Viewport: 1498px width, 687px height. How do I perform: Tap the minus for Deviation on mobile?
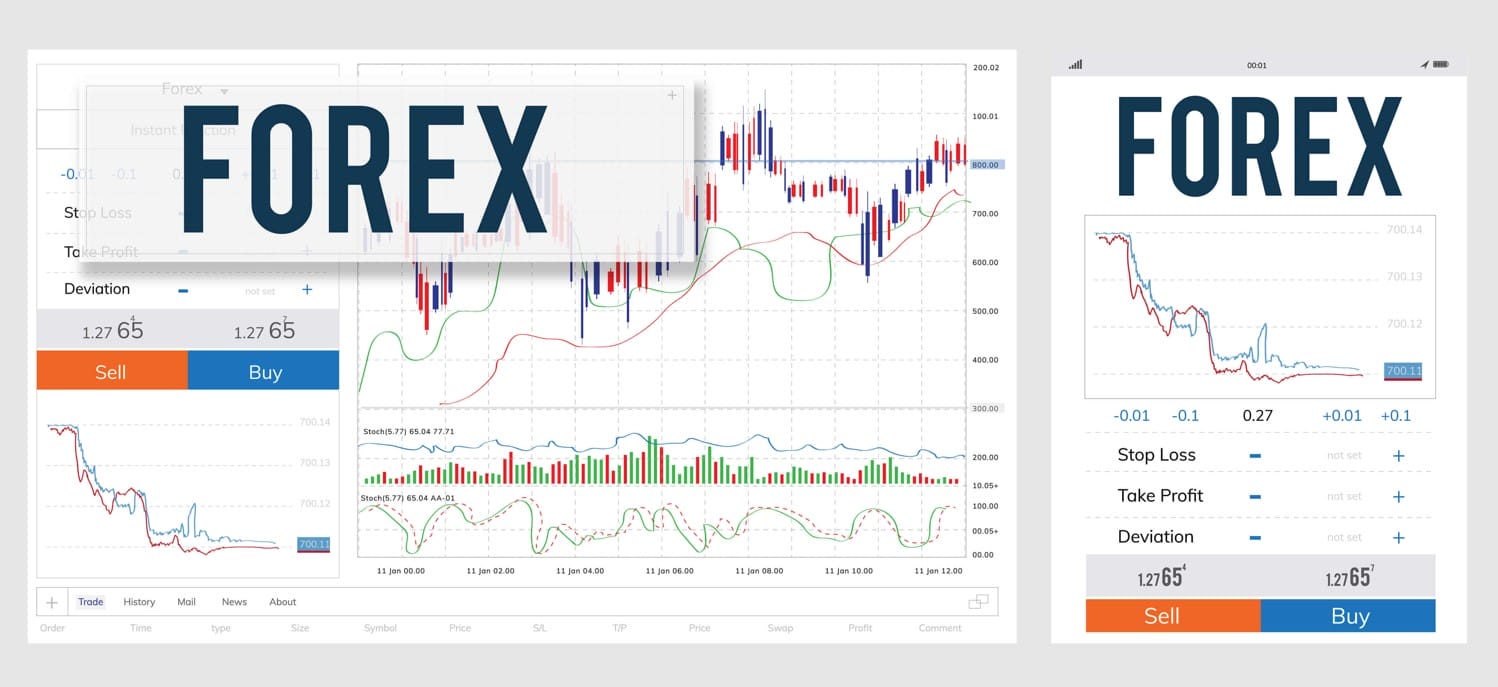[x=1255, y=538]
